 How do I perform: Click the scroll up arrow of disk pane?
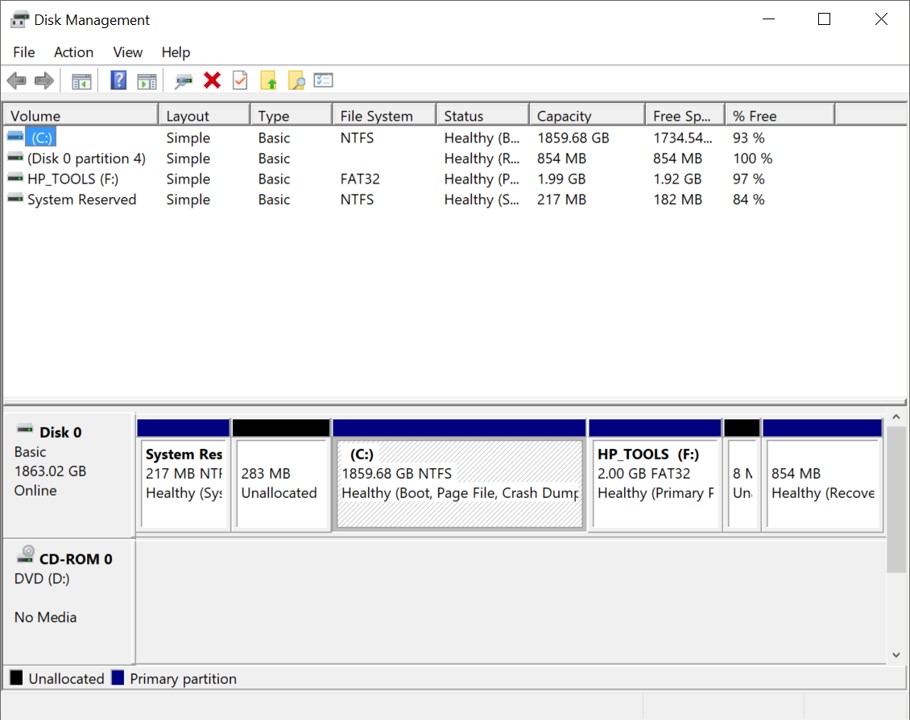coord(896,417)
